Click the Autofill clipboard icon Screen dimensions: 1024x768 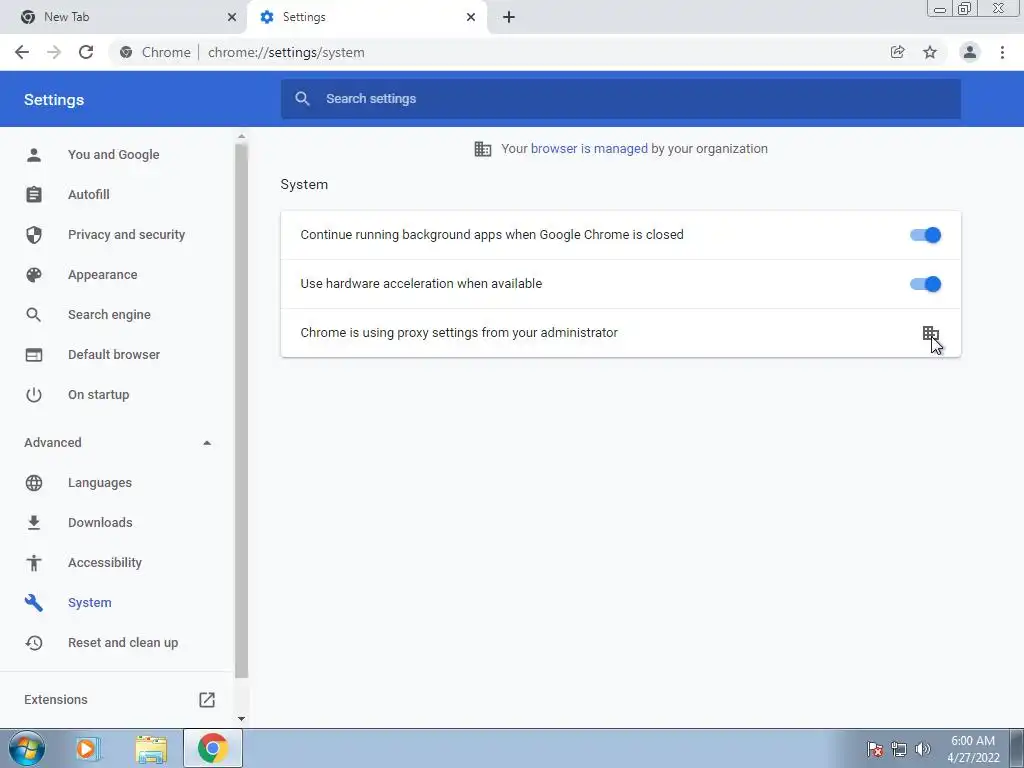pyautogui.click(x=34, y=195)
